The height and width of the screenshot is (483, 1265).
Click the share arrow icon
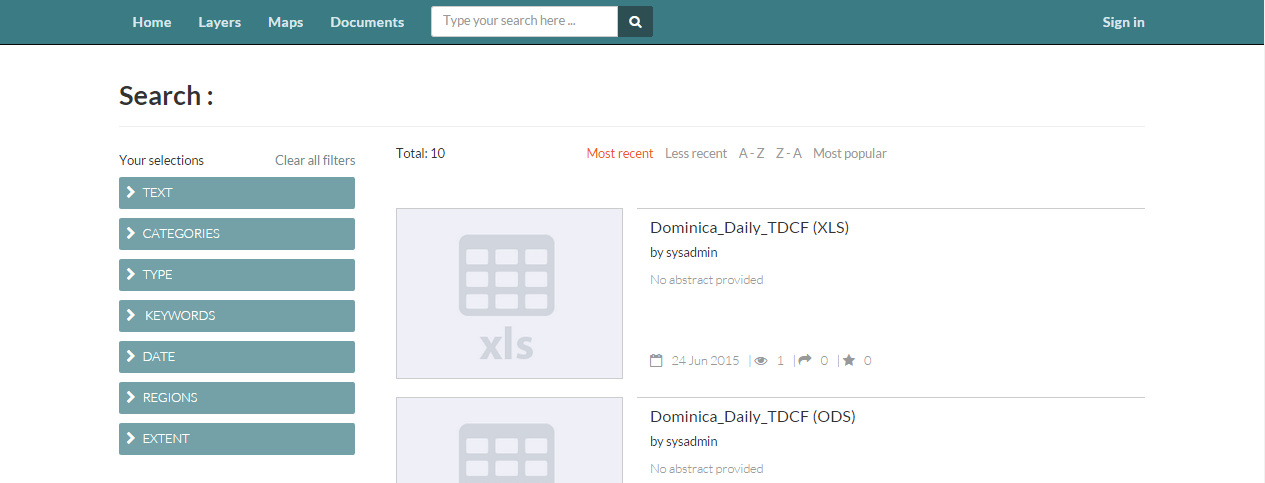[x=805, y=360]
